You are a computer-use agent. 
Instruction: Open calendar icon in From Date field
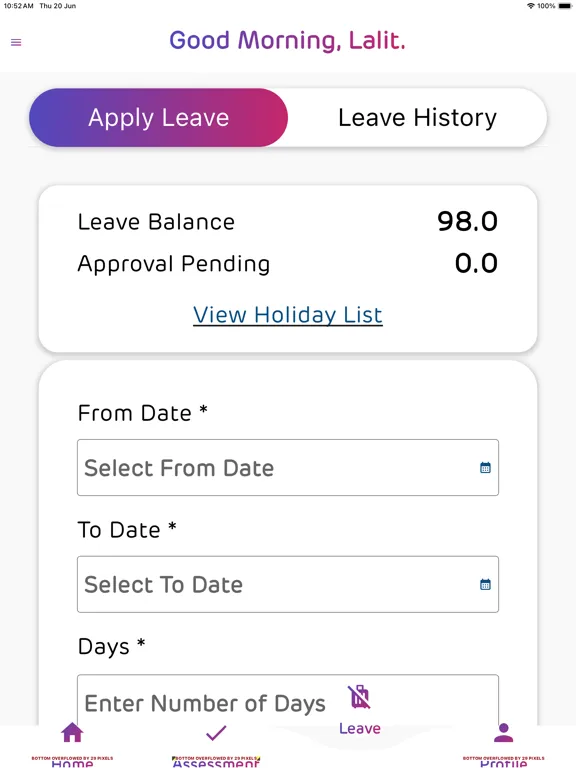485,468
